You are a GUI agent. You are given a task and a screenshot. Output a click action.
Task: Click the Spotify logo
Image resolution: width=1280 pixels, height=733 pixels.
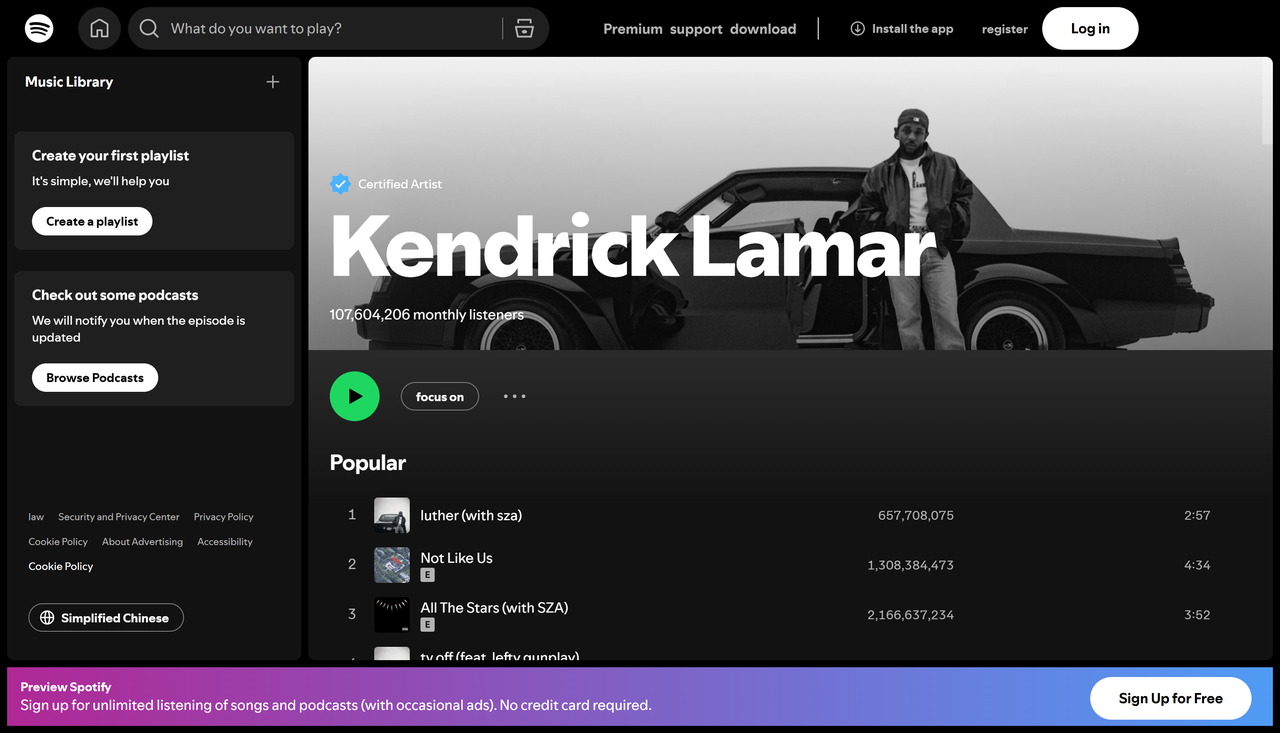point(39,28)
